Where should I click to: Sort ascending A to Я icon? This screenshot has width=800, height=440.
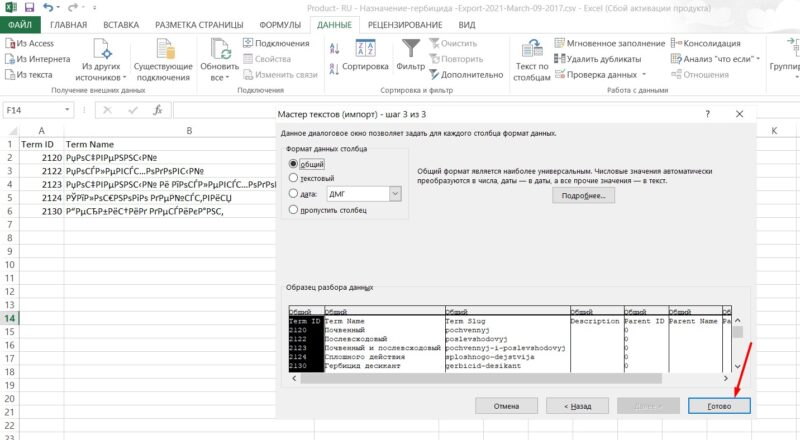click(334, 48)
